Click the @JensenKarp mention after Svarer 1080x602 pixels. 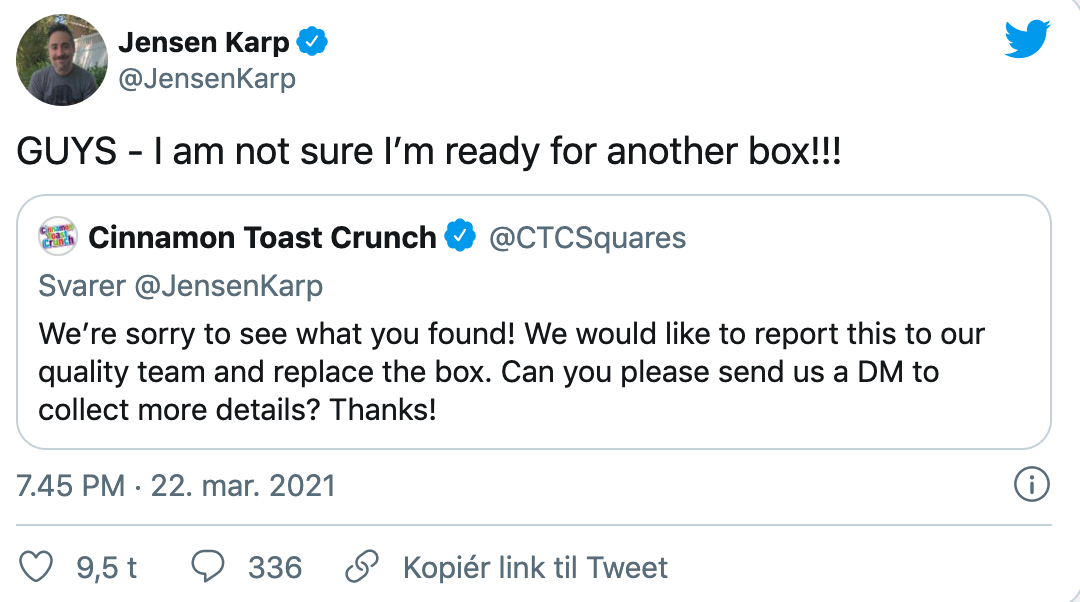click(229, 286)
